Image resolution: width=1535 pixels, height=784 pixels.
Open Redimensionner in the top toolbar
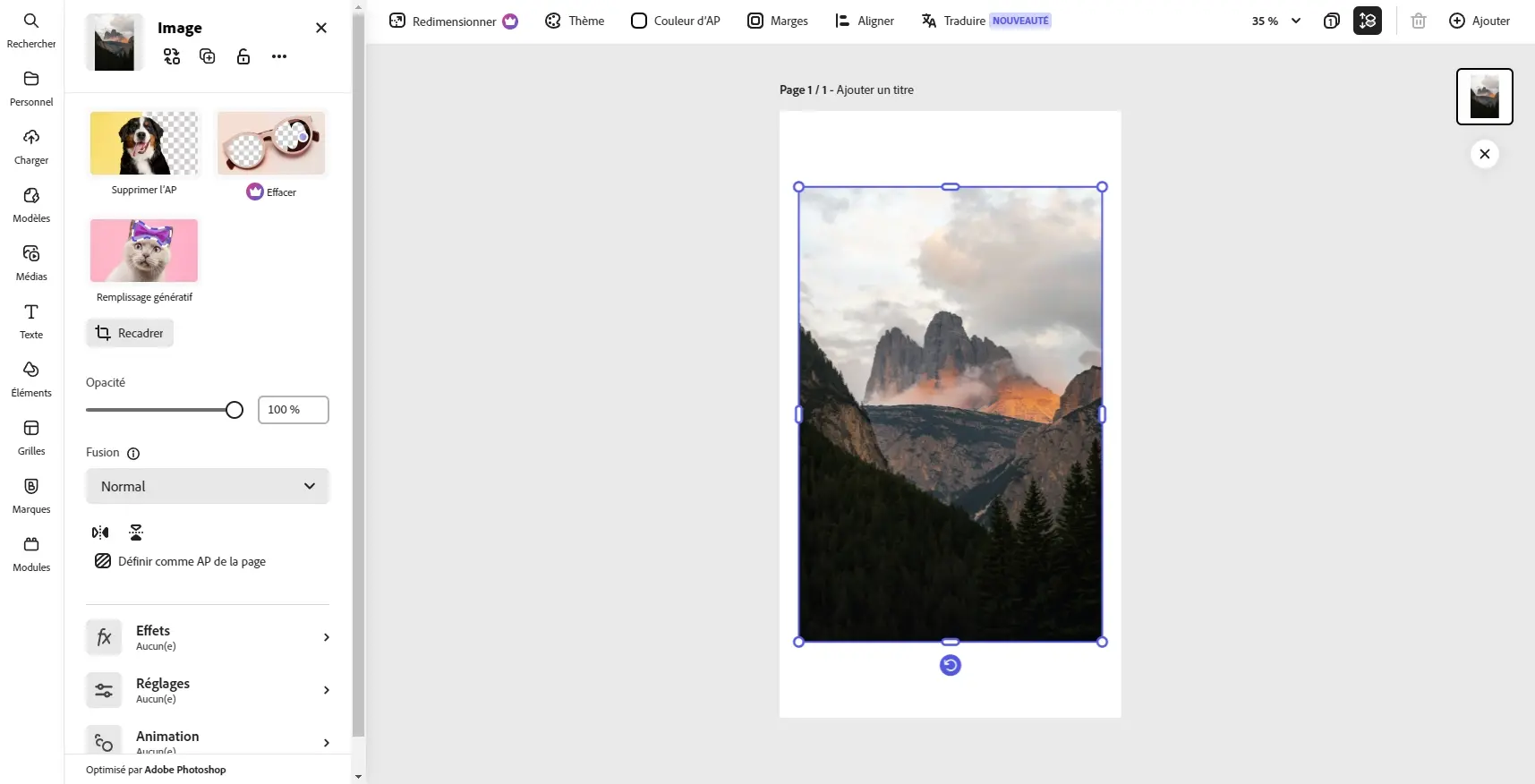453,21
